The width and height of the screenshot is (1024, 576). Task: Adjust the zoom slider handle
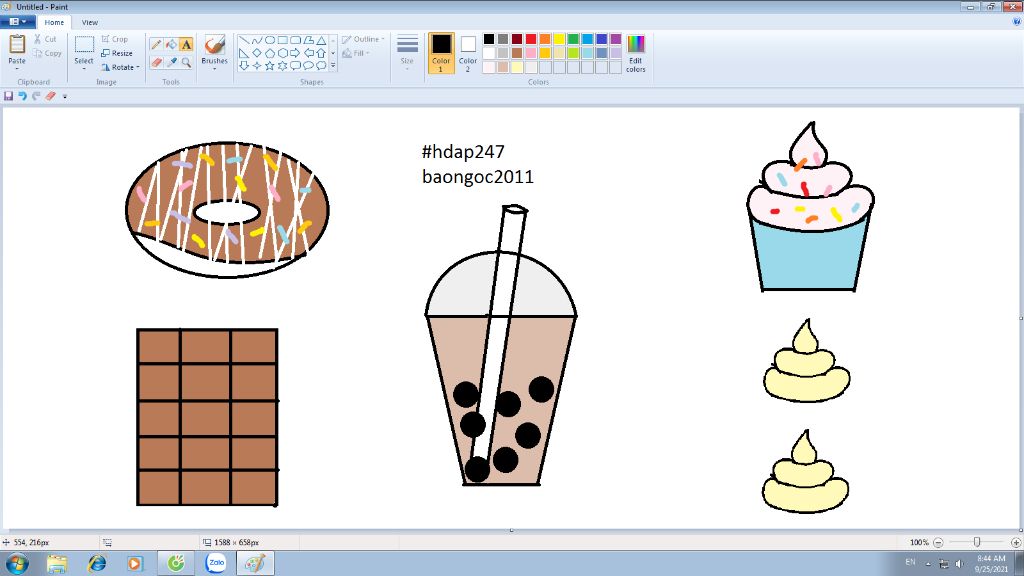[x=977, y=542]
